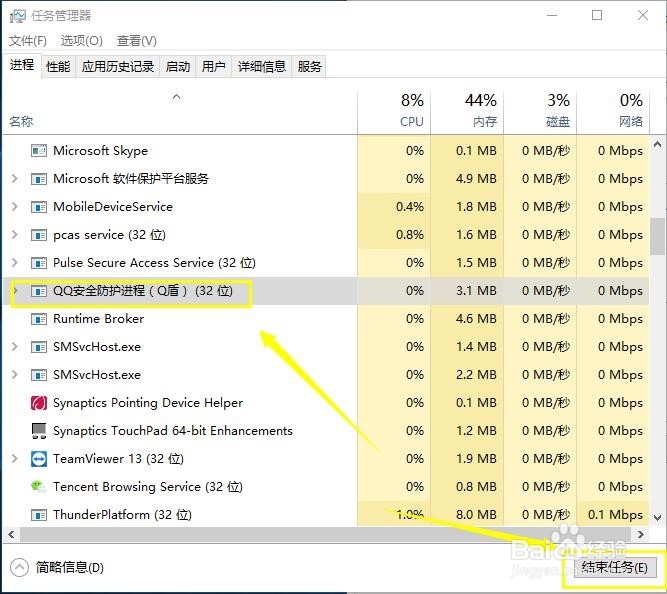
Task: Open the 查看(V) menu
Action: (x=137, y=41)
